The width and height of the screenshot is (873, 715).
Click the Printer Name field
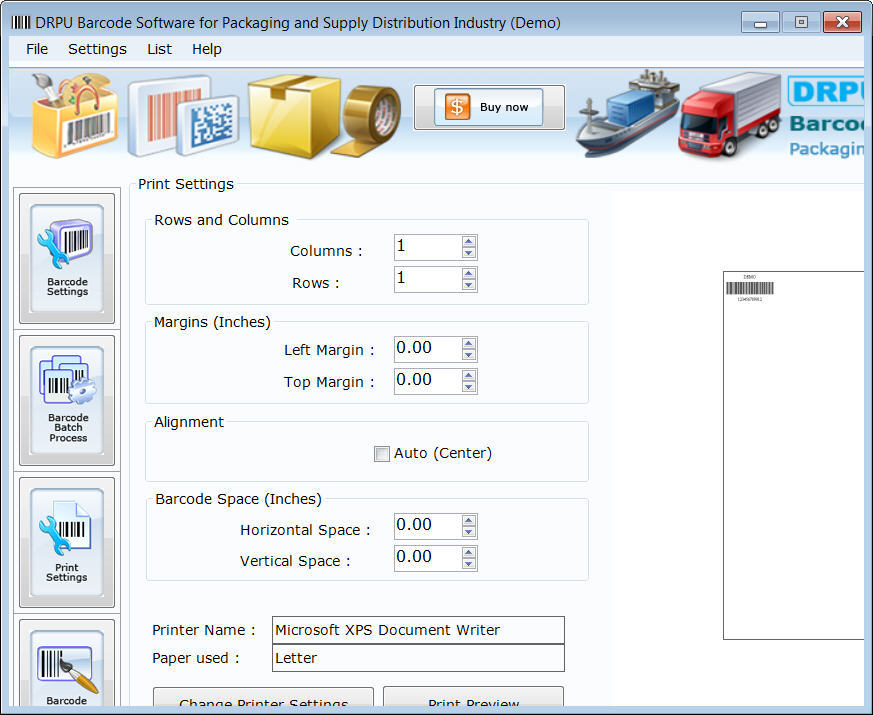pyautogui.click(x=418, y=630)
